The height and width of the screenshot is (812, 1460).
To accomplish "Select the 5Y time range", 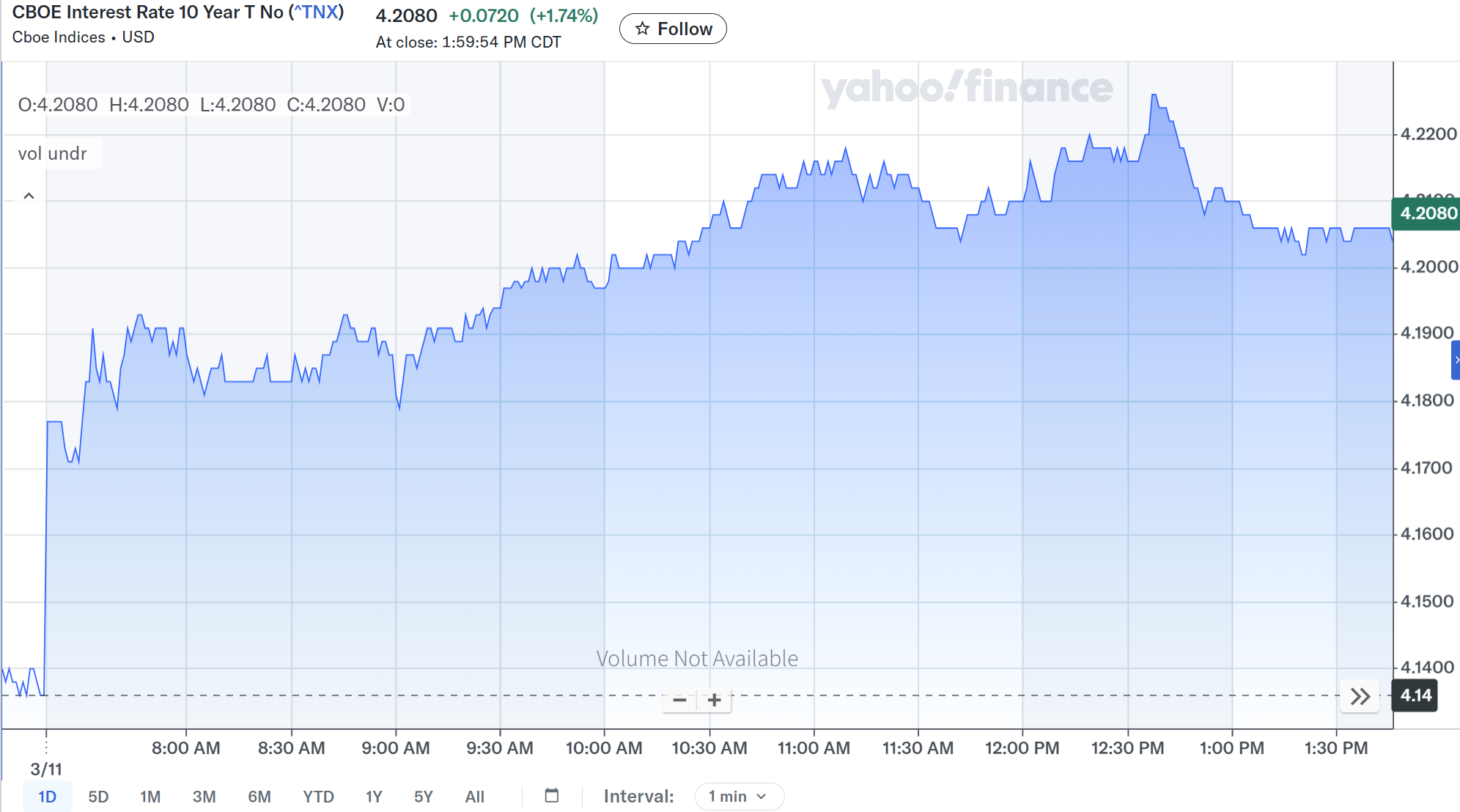I will tap(423, 797).
